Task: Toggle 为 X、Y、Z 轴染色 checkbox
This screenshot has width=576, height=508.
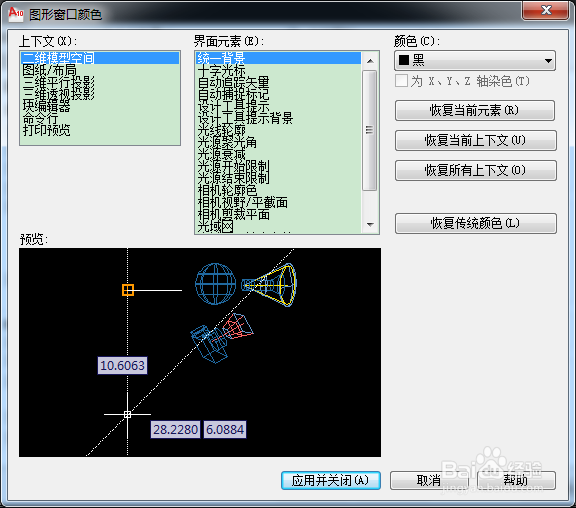Action: click(x=402, y=81)
